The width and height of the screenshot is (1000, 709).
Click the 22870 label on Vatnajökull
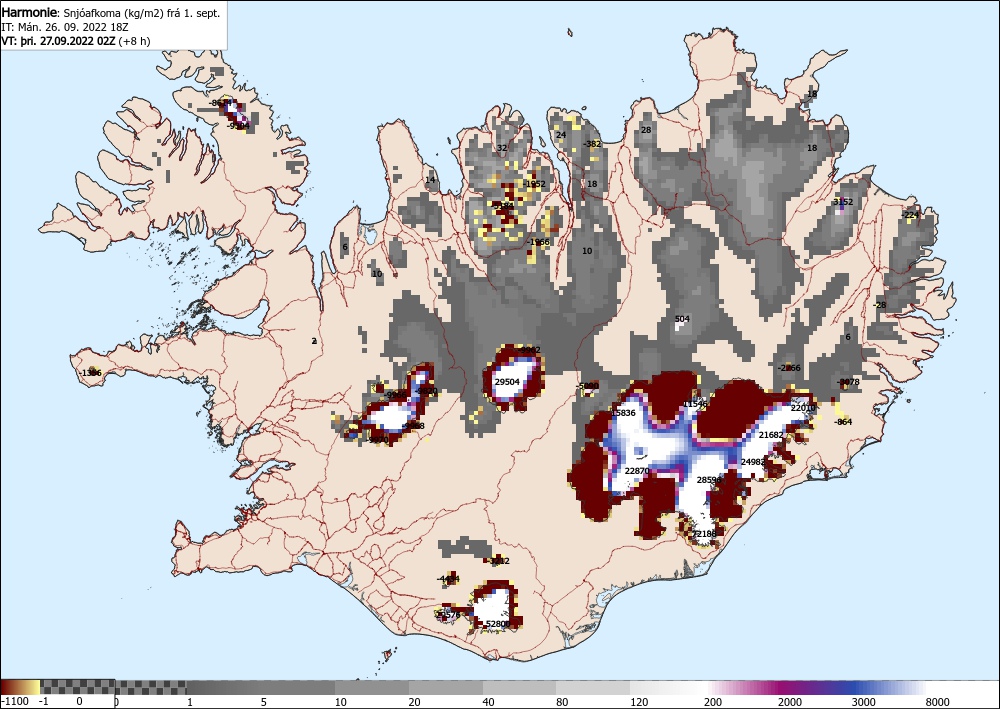637,471
